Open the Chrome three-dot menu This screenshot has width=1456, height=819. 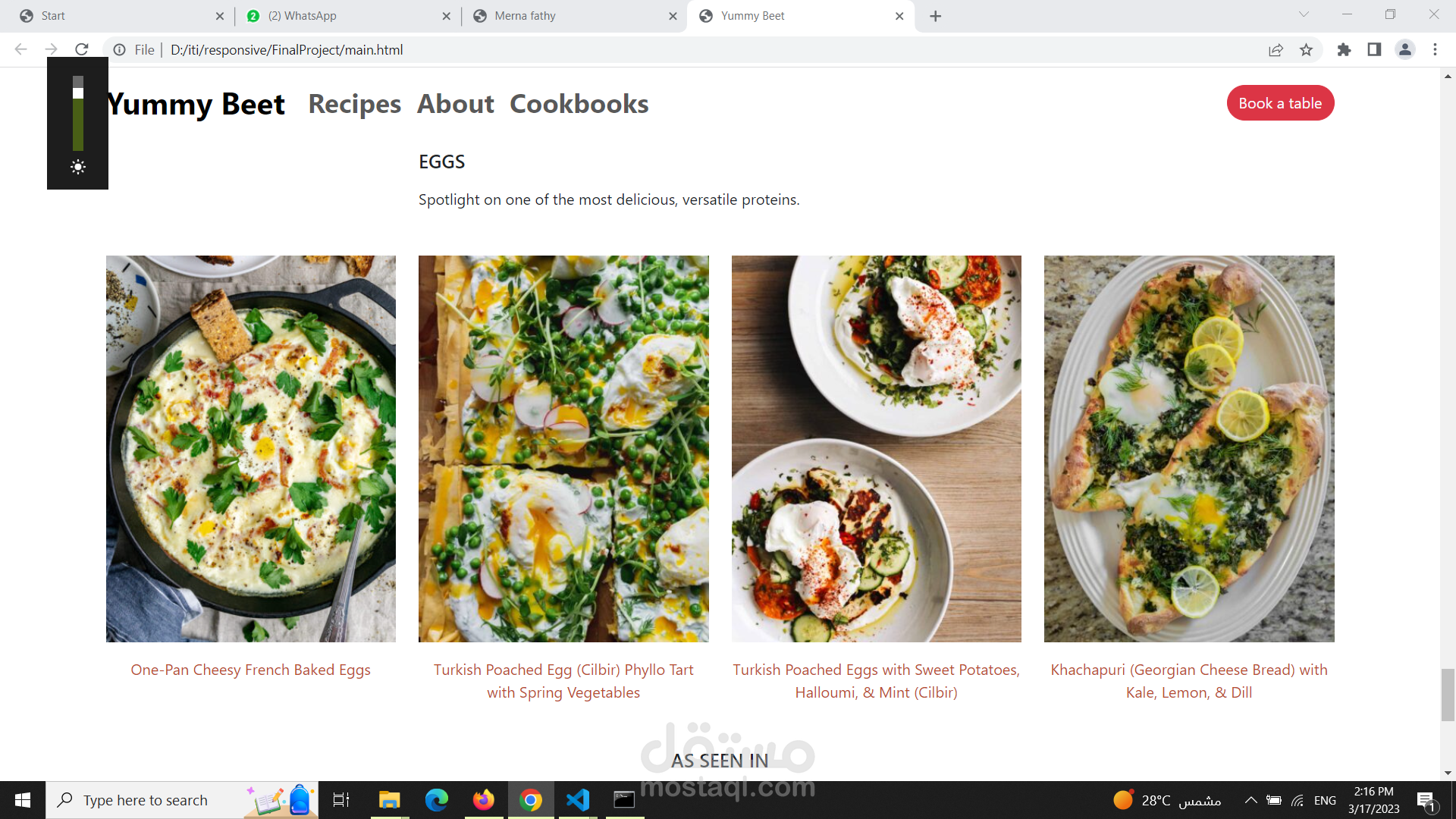point(1435,50)
